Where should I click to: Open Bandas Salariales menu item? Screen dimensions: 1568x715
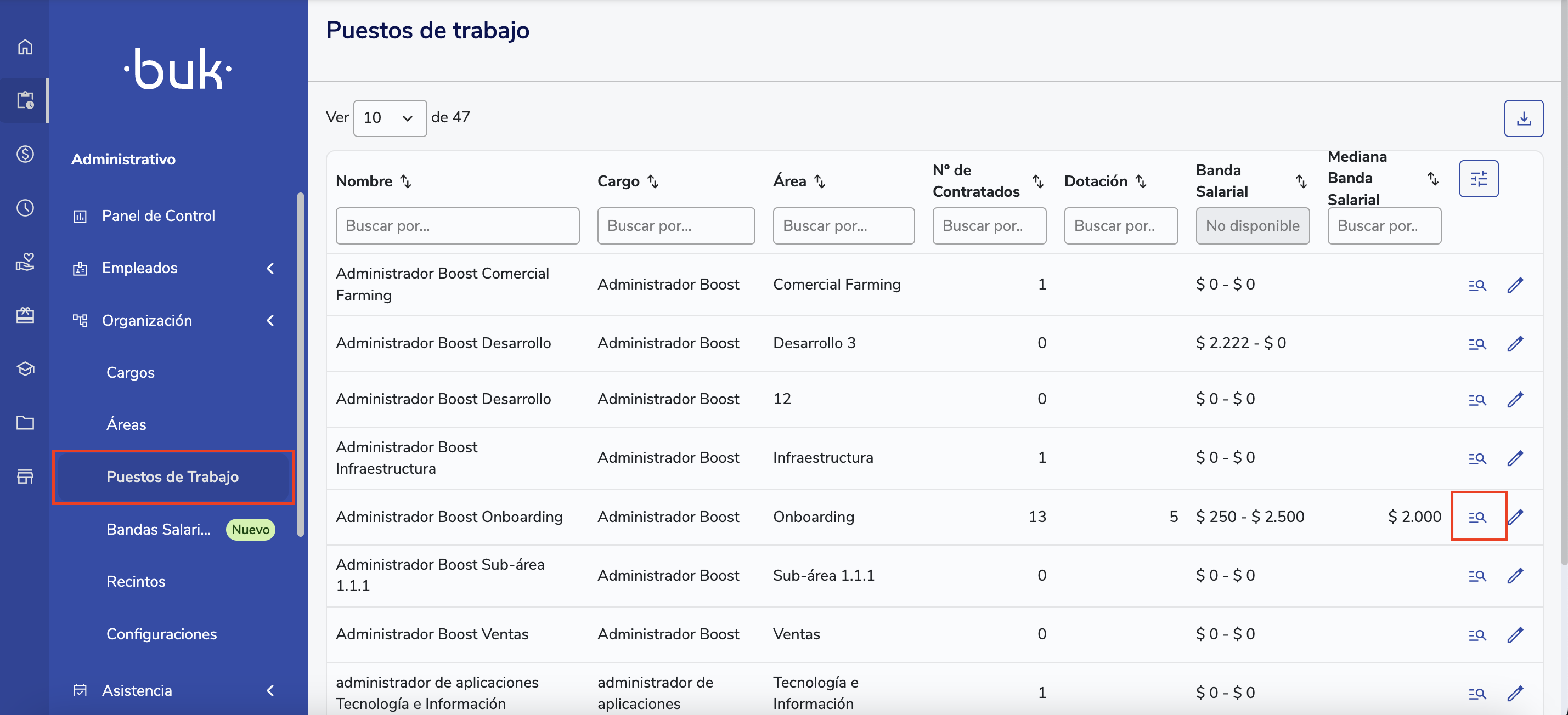point(159,529)
